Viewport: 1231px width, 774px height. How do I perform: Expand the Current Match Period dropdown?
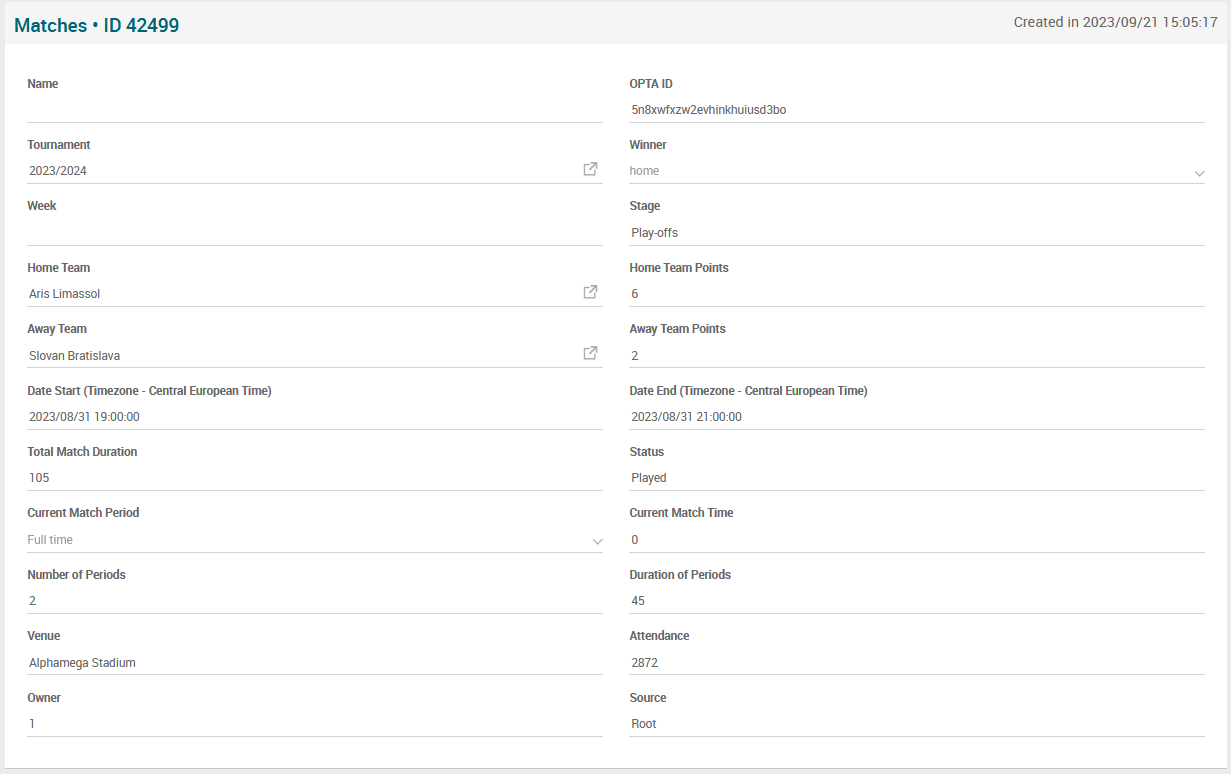tap(597, 541)
